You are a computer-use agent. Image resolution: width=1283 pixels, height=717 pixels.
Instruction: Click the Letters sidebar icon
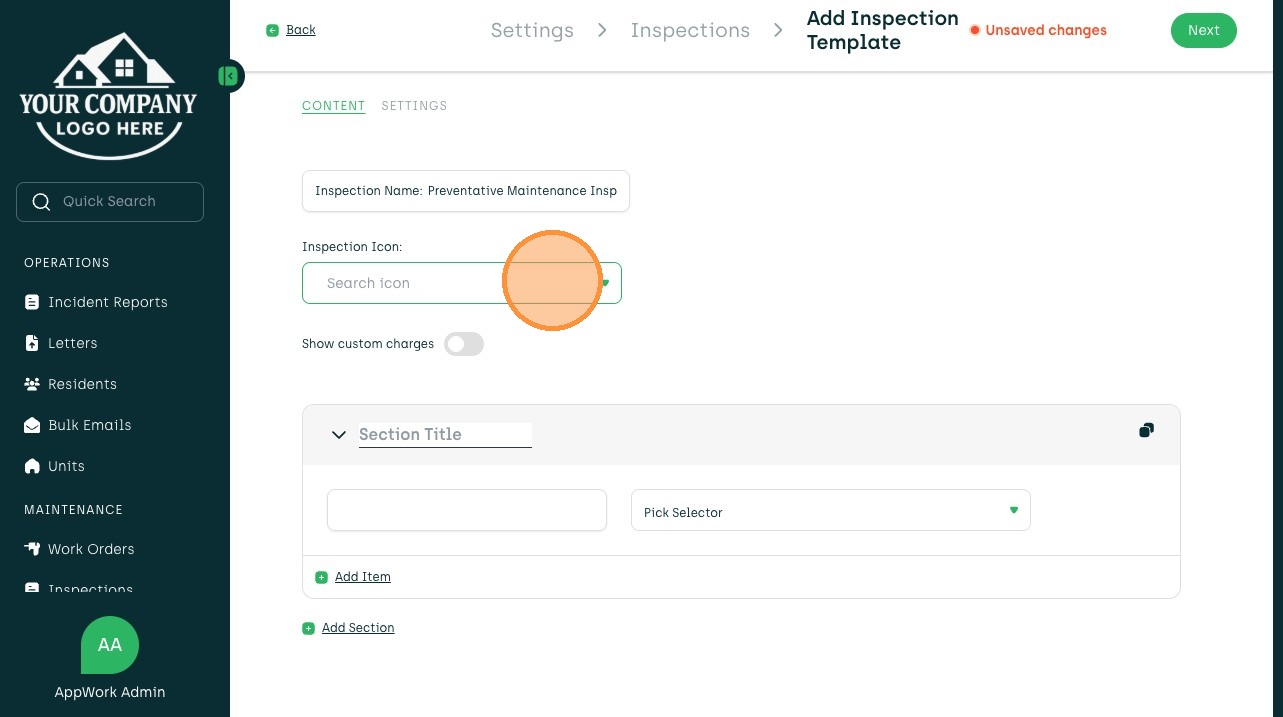click(32, 343)
